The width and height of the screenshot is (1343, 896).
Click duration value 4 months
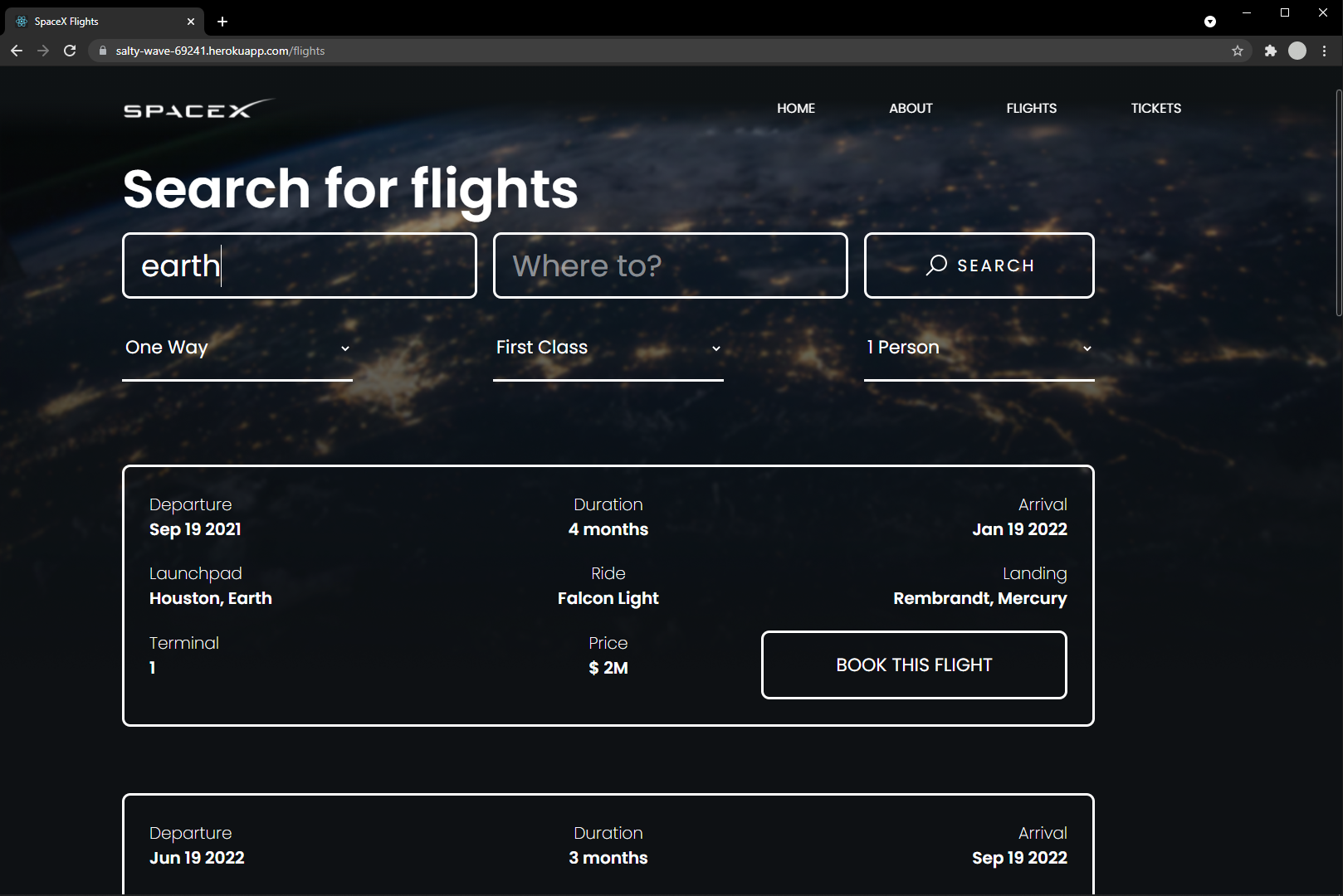608,529
